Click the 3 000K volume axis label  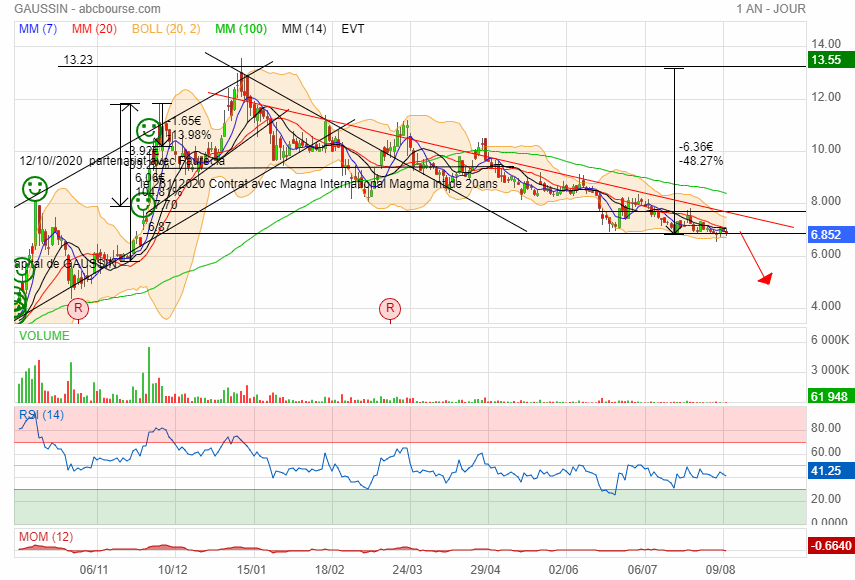pyautogui.click(x=830, y=370)
